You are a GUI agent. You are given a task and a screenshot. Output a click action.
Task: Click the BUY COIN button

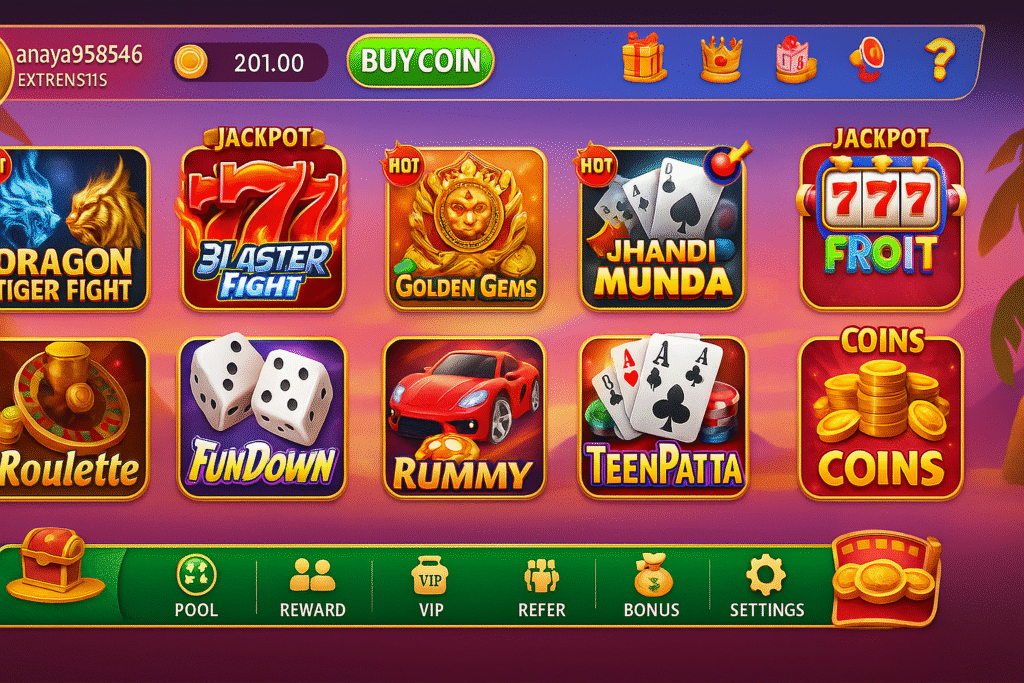point(421,61)
